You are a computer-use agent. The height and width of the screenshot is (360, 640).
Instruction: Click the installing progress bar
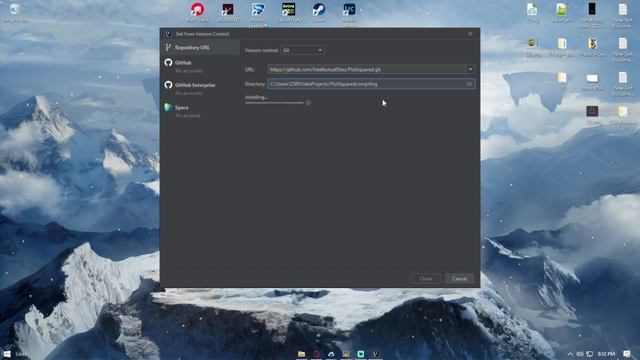[274, 103]
